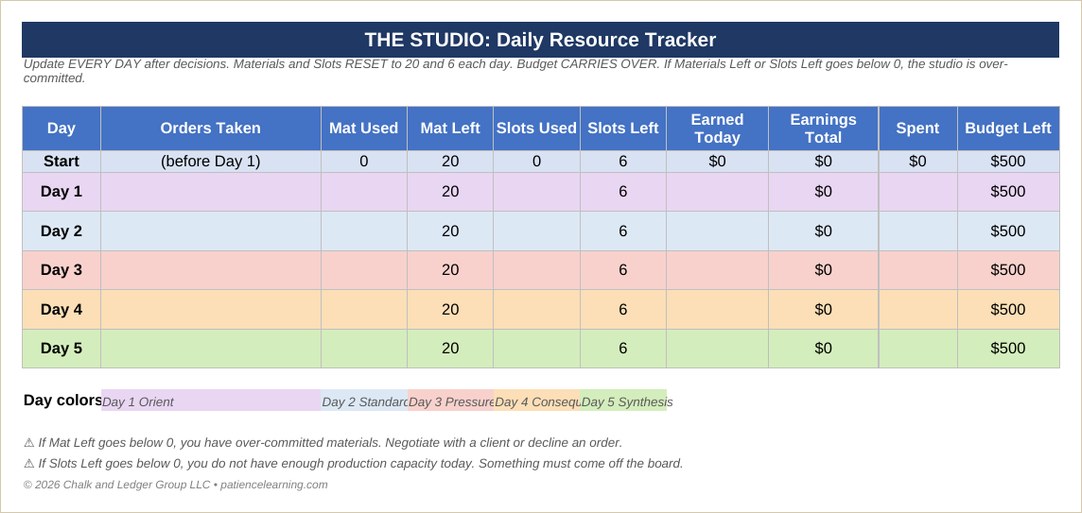Click the Day 4 Slots Left value 6
1082x513 pixels.
point(623,309)
